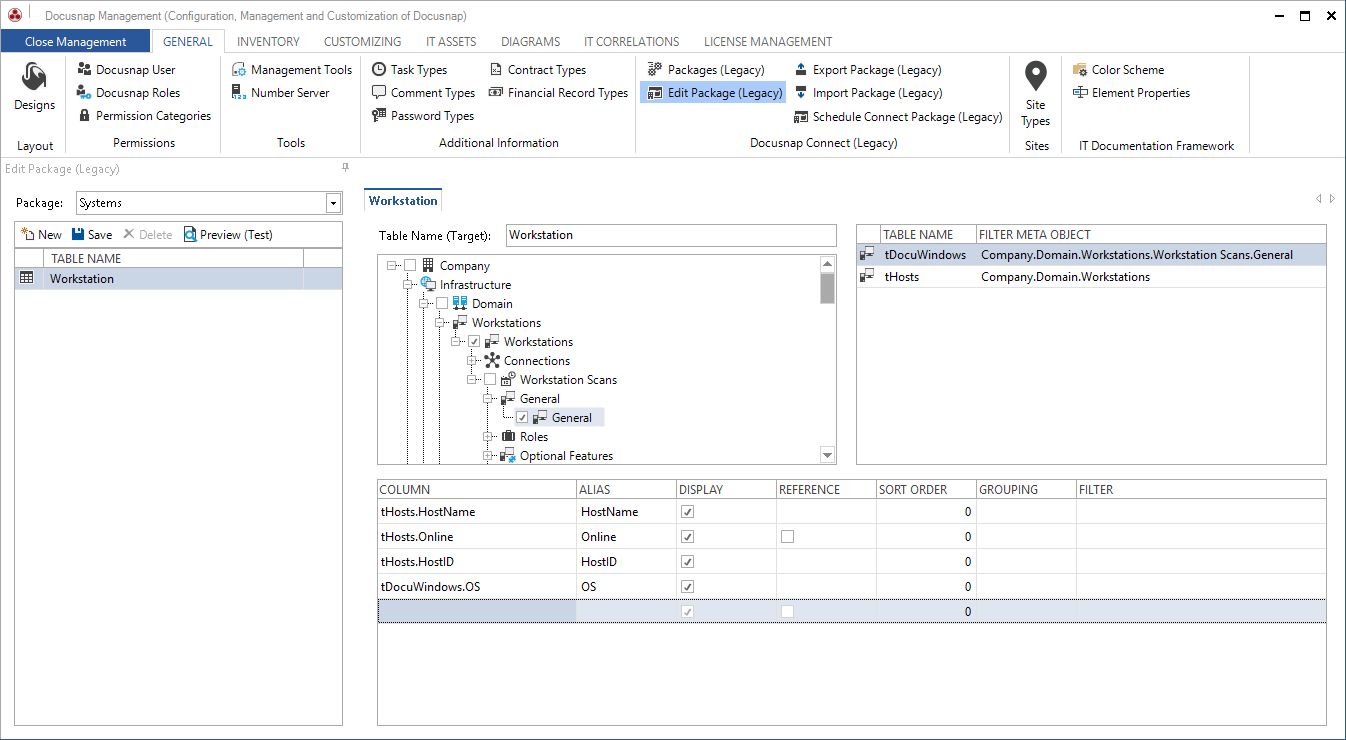This screenshot has width=1346, height=740.
Task: Collapse the Company tree node
Action: pyautogui.click(x=393, y=266)
